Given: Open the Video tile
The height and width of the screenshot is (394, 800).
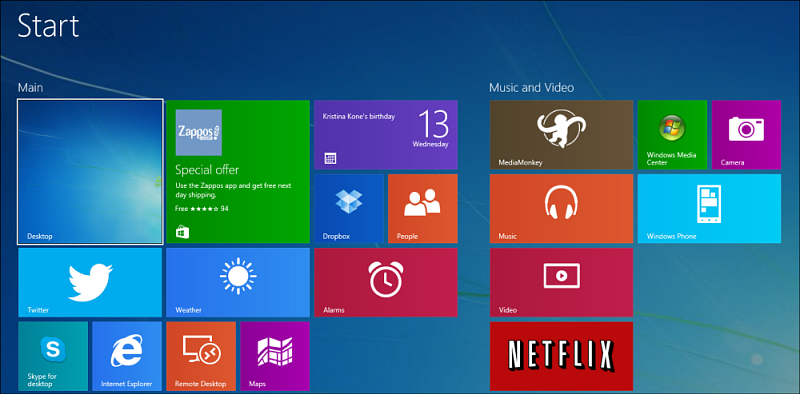Looking at the screenshot, I should [x=561, y=283].
